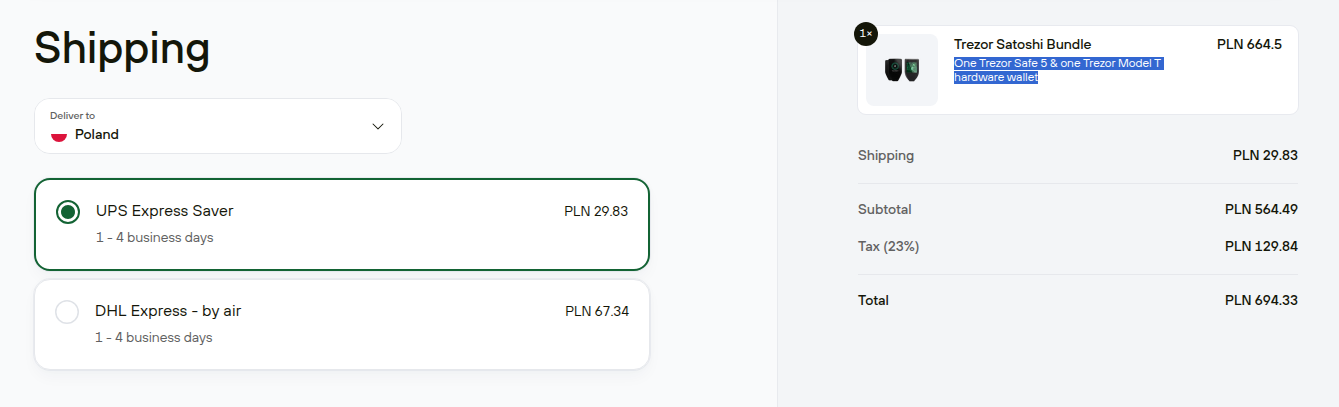
Task: Click the UPS Express Saver label
Action: tap(164, 211)
